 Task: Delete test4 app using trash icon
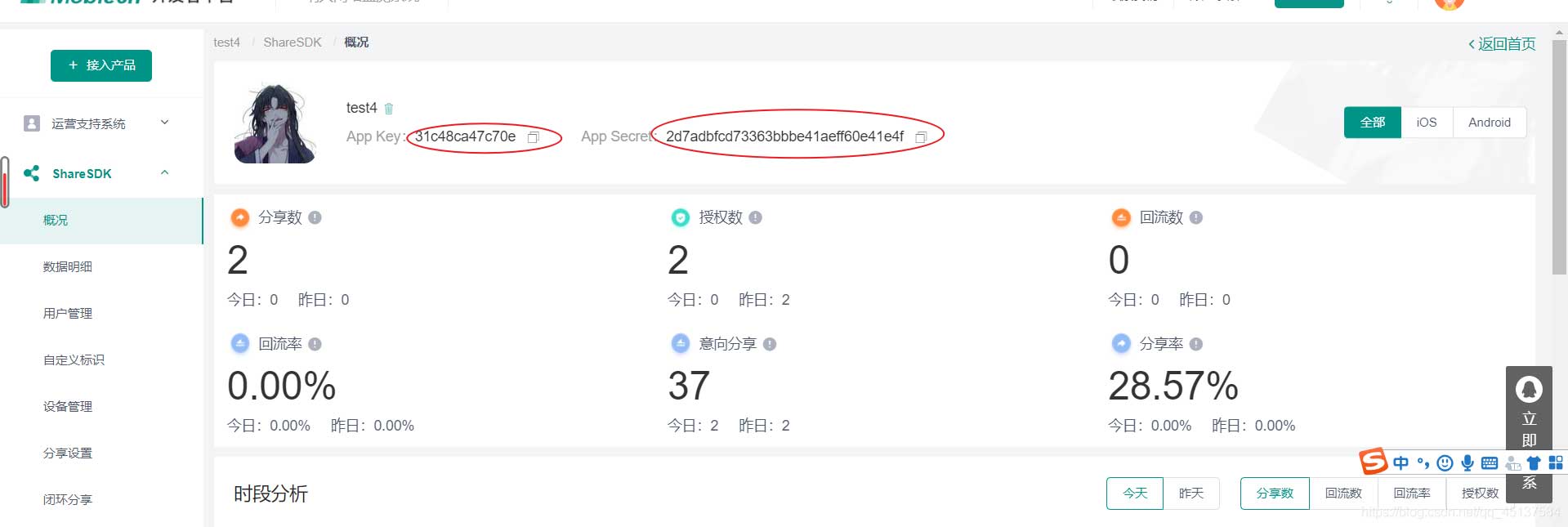[x=389, y=109]
